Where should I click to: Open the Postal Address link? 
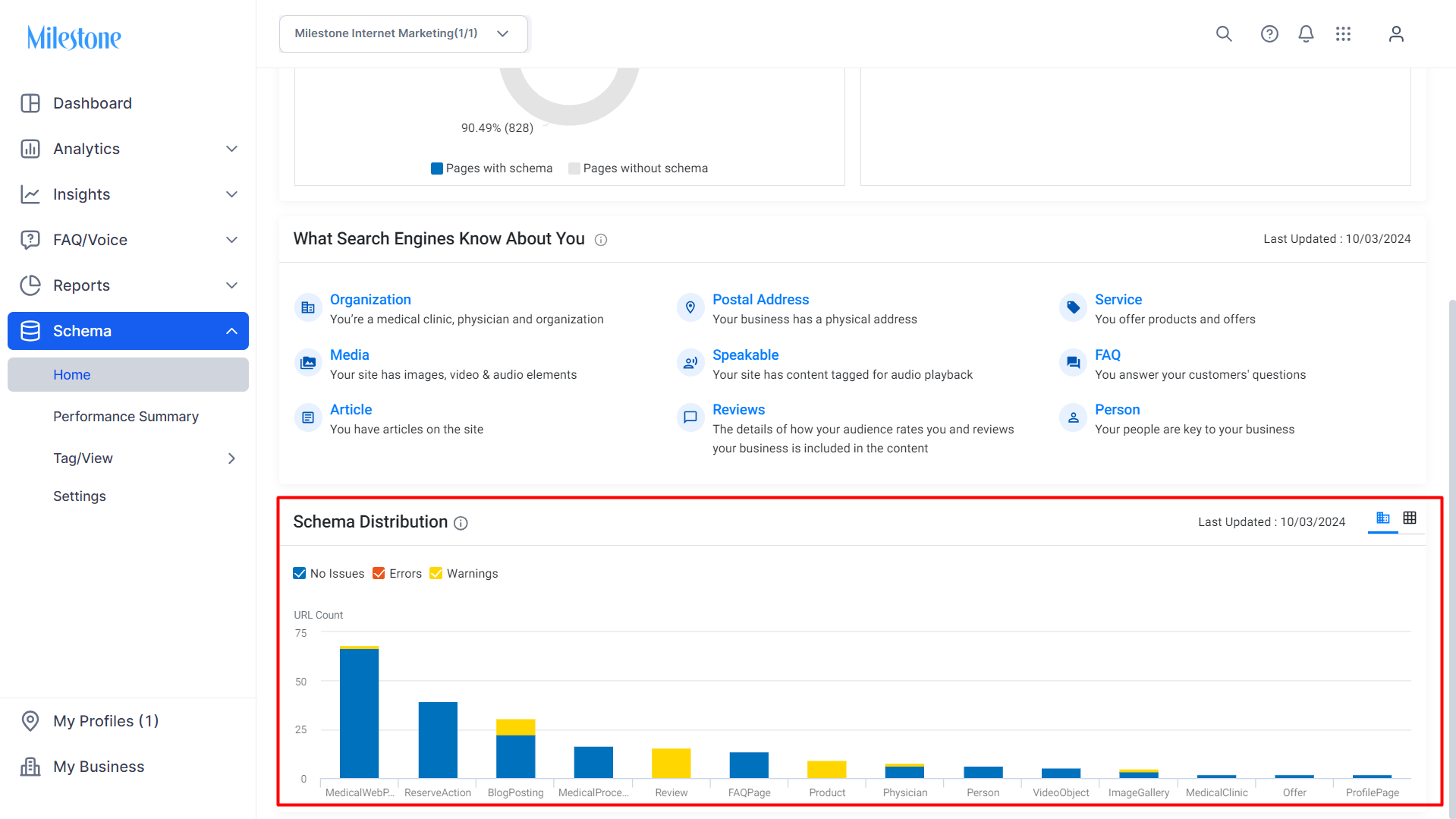[x=760, y=300]
